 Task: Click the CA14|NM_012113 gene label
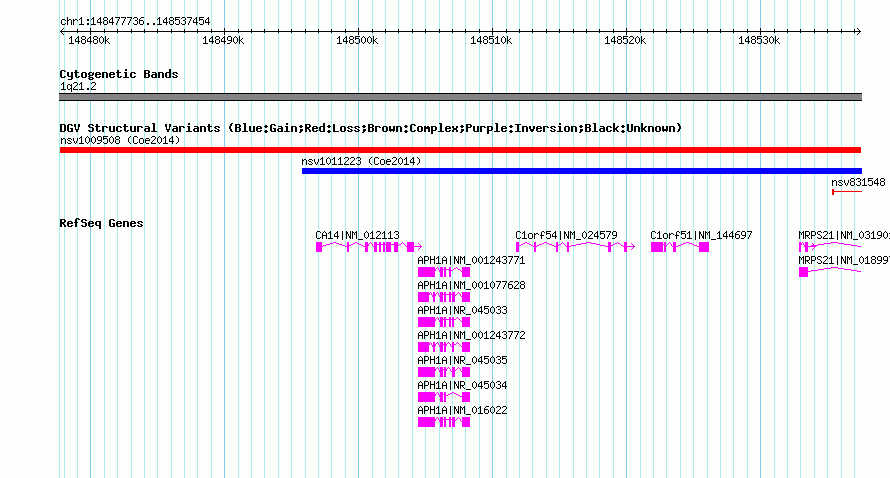[358, 235]
